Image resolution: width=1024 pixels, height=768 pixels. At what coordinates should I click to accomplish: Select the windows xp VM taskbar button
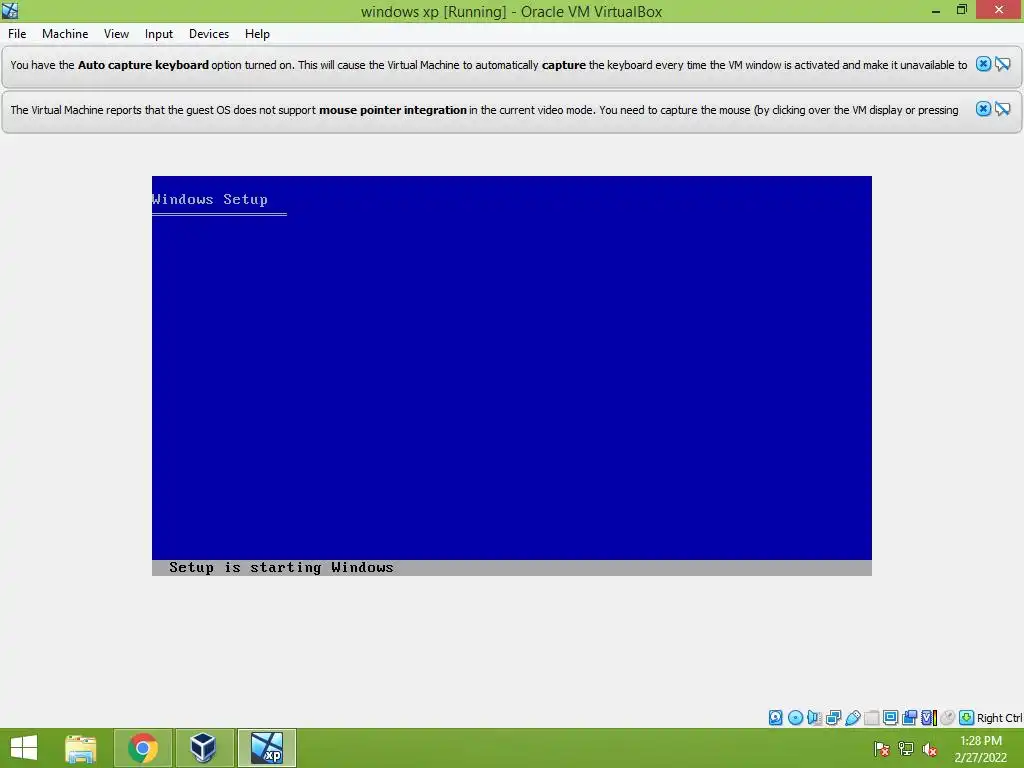(x=266, y=748)
